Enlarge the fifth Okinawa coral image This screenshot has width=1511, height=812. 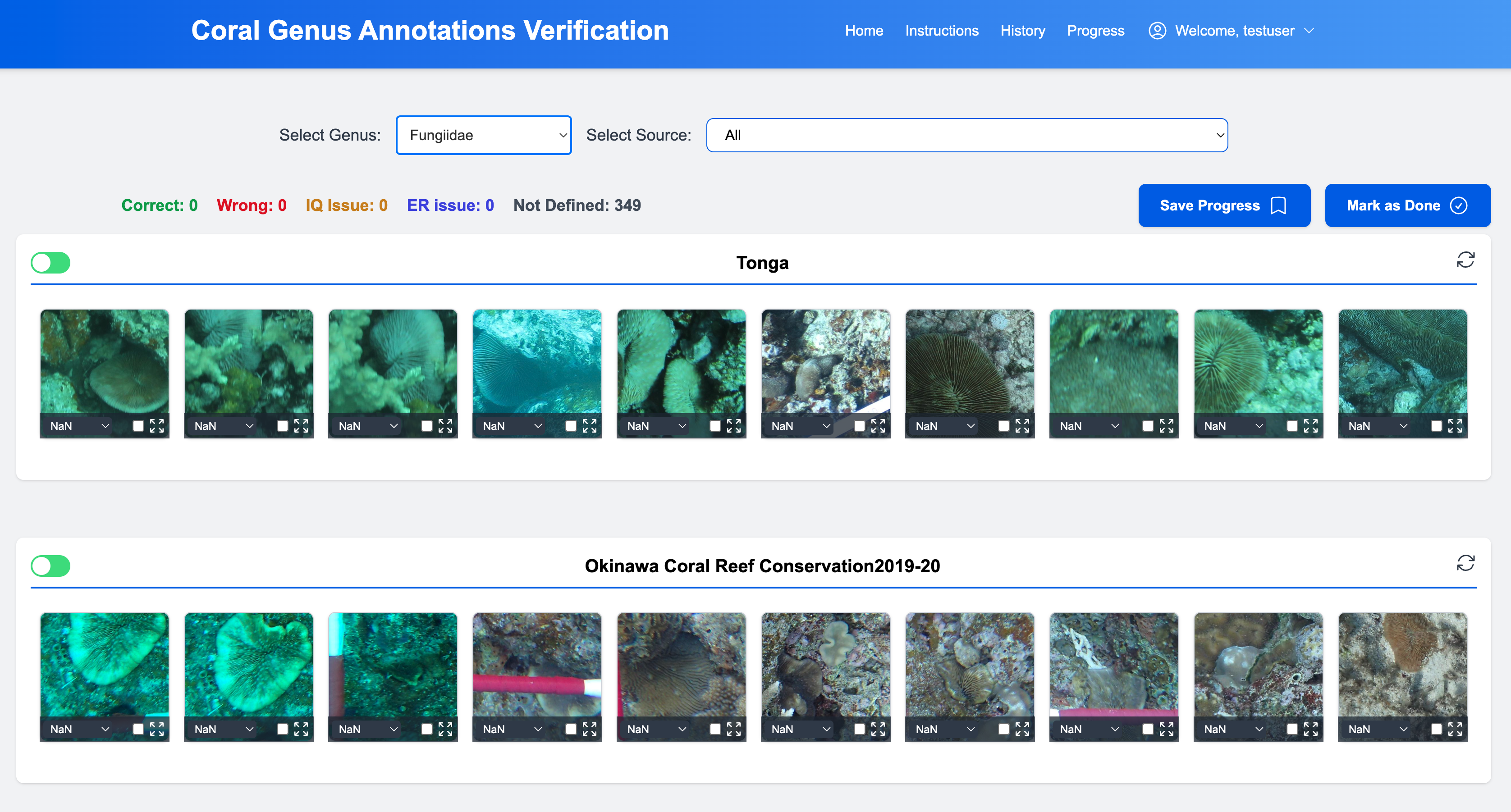(x=734, y=729)
